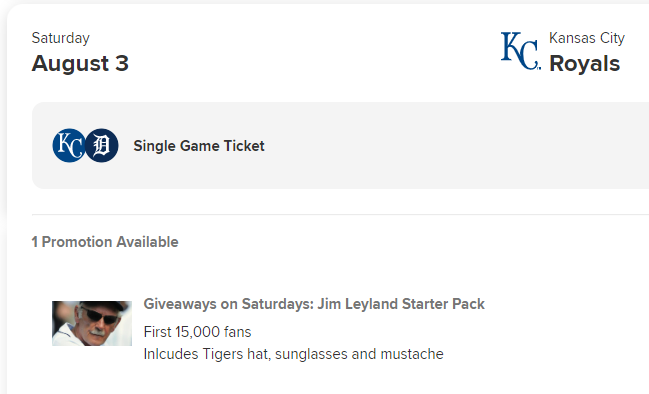Click the Kansas City Royals KC logo
The height and width of the screenshot is (394, 649).
[521, 51]
